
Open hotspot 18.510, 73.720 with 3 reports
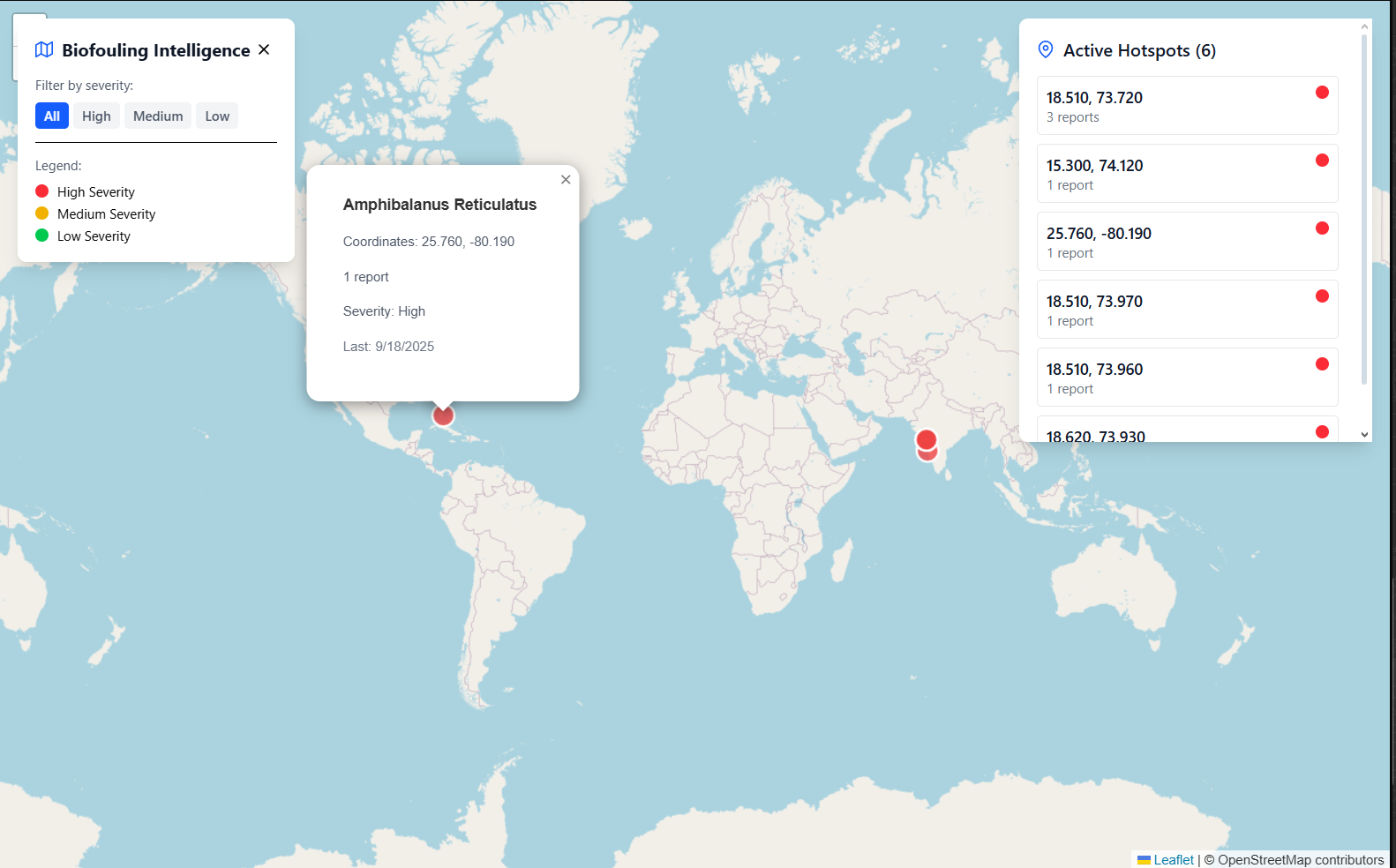(1187, 106)
